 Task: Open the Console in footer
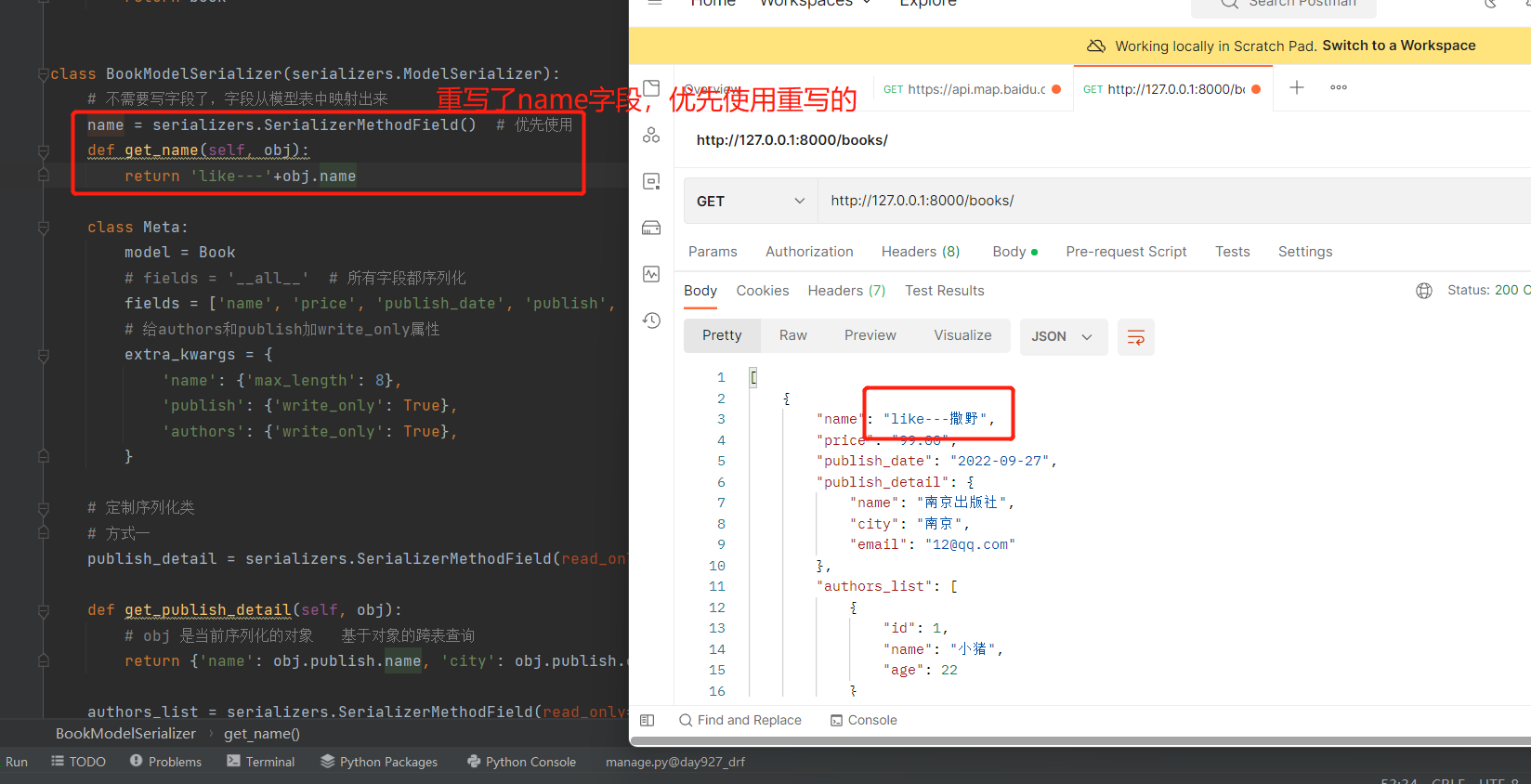[x=863, y=720]
